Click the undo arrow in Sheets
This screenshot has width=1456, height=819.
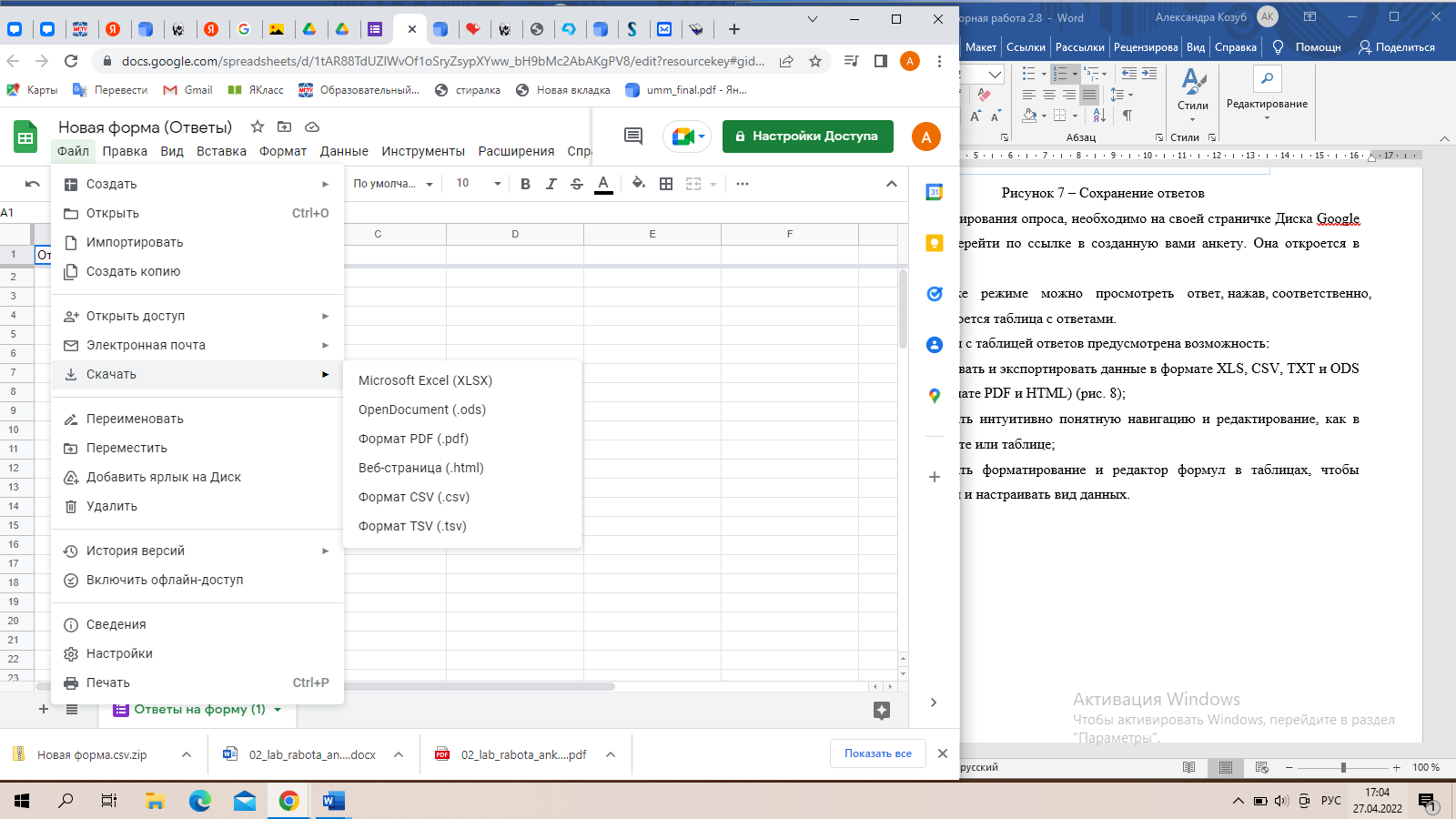[33, 184]
